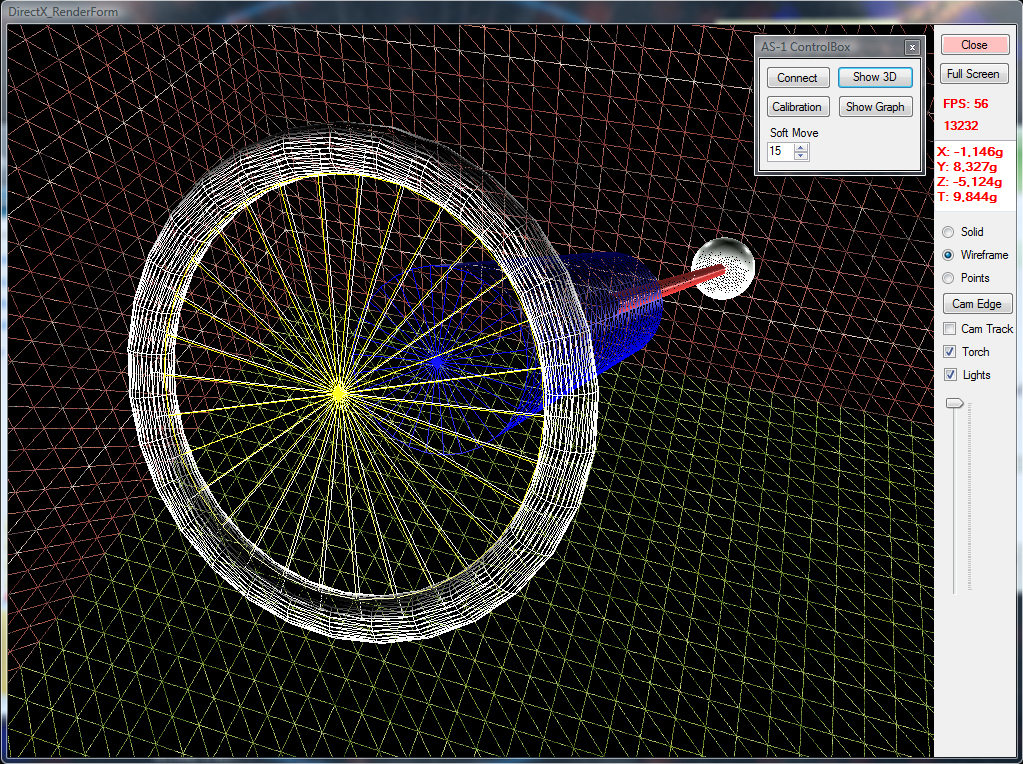Click the vertical slider handle

point(956,403)
